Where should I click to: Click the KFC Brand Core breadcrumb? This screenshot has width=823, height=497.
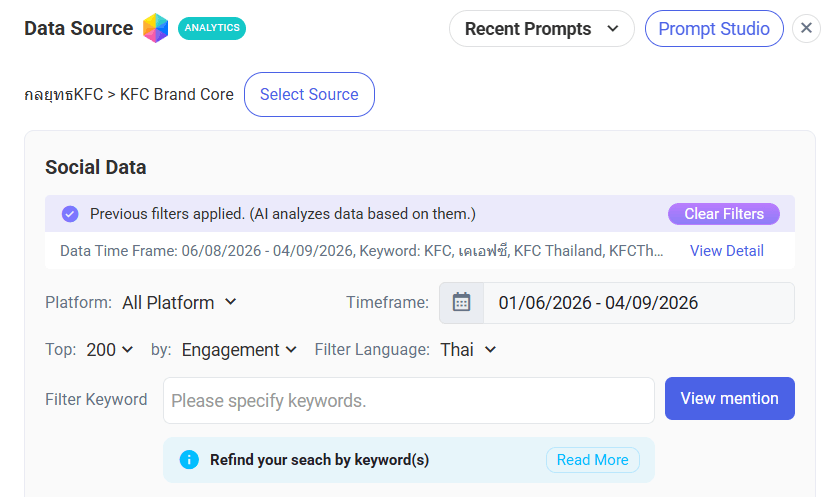(177, 94)
